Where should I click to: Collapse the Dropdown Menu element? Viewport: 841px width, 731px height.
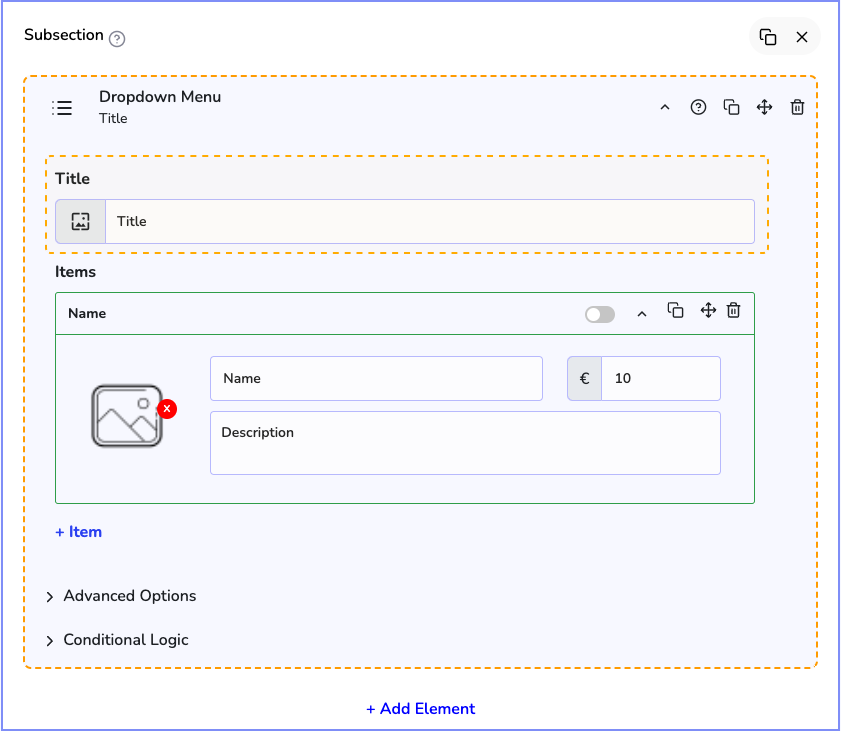coord(664,108)
